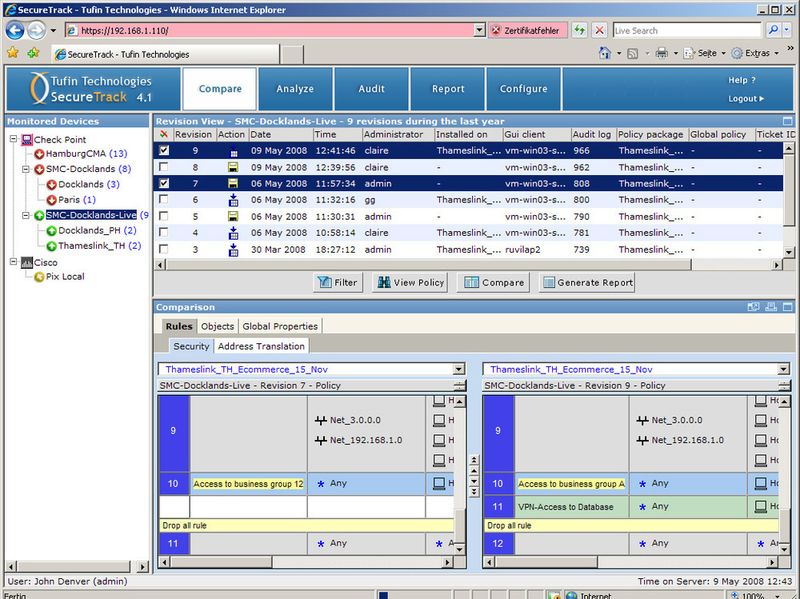Click the Add to Favorites icon

click(33, 53)
